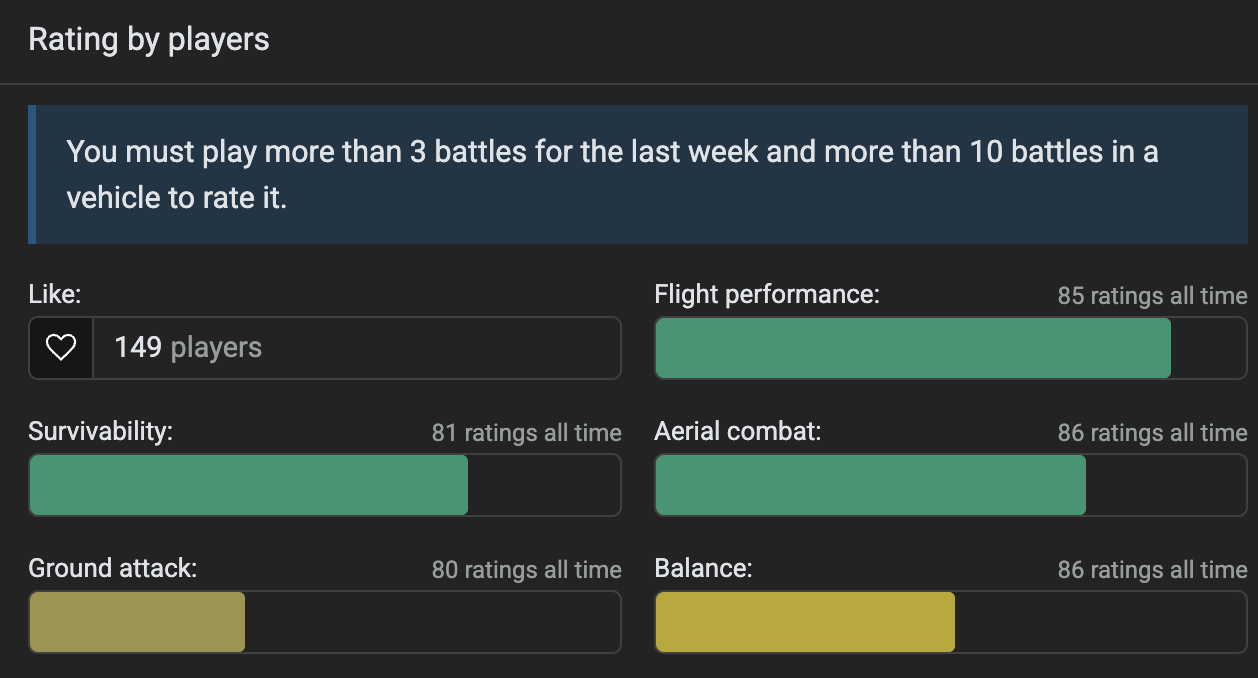Click the Balance label
The height and width of the screenshot is (678, 1258).
click(703, 568)
